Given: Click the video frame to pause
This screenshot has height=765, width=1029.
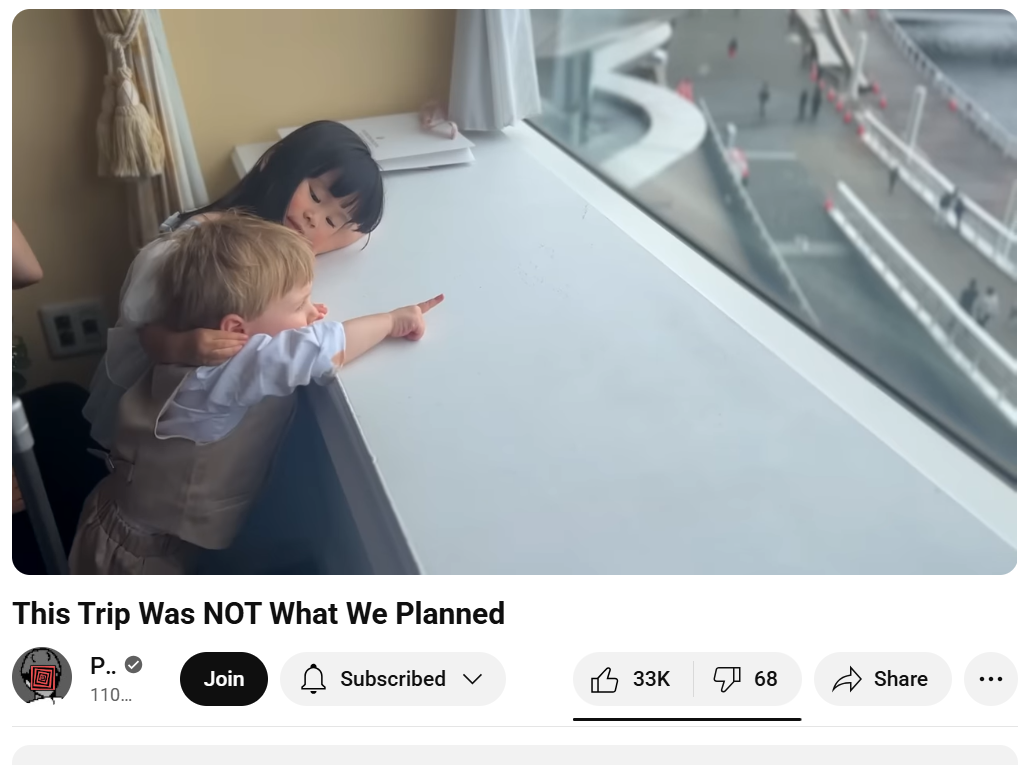Looking at the screenshot, I should 514,292.
